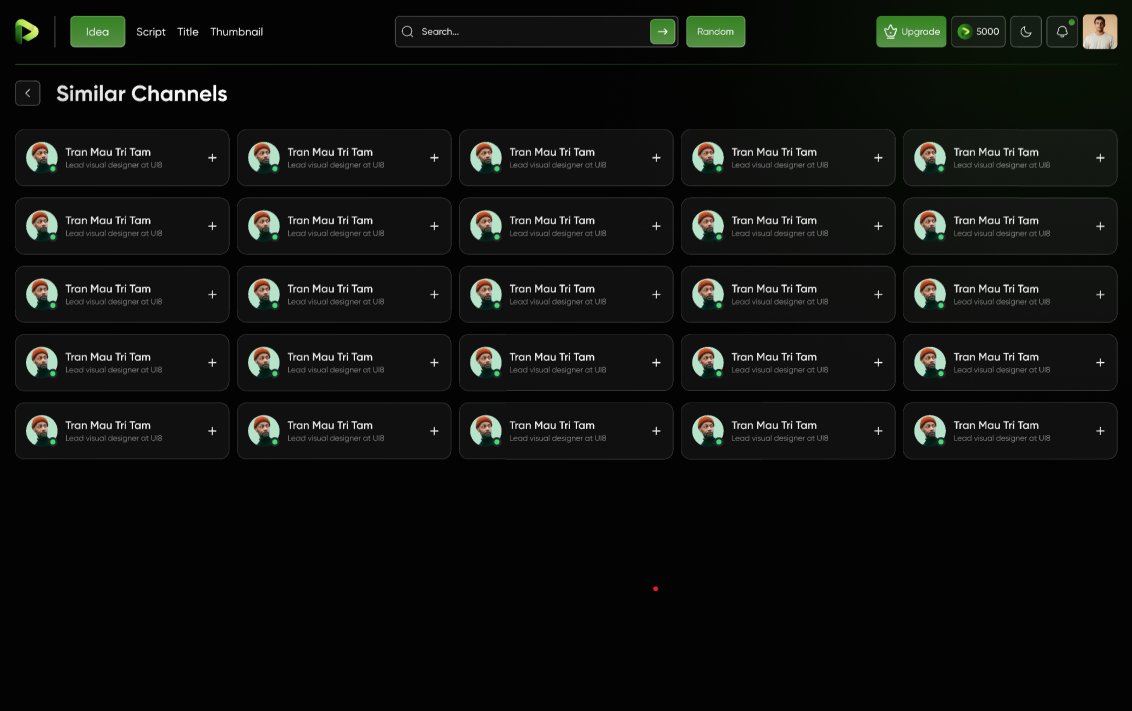Go back using the arrow beside Similar Channels
This screenshot has width=1132, height=711.
[28, 93]
